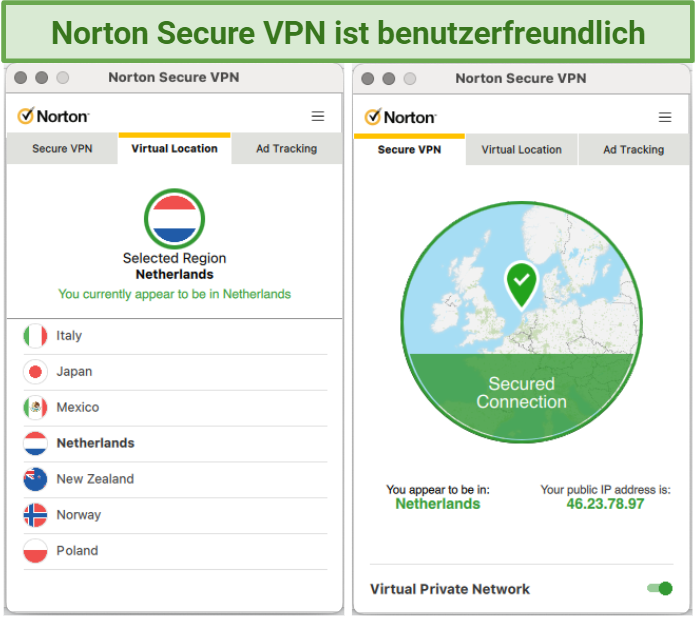The width and height of the screenshot is (696, 619).
Task: Click the selected Netherlands flag circle
Action: (x=174, y=219)
